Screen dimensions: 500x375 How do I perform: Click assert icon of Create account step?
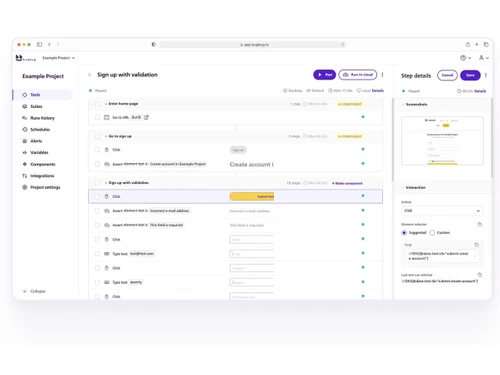click(x=107, y=164)
